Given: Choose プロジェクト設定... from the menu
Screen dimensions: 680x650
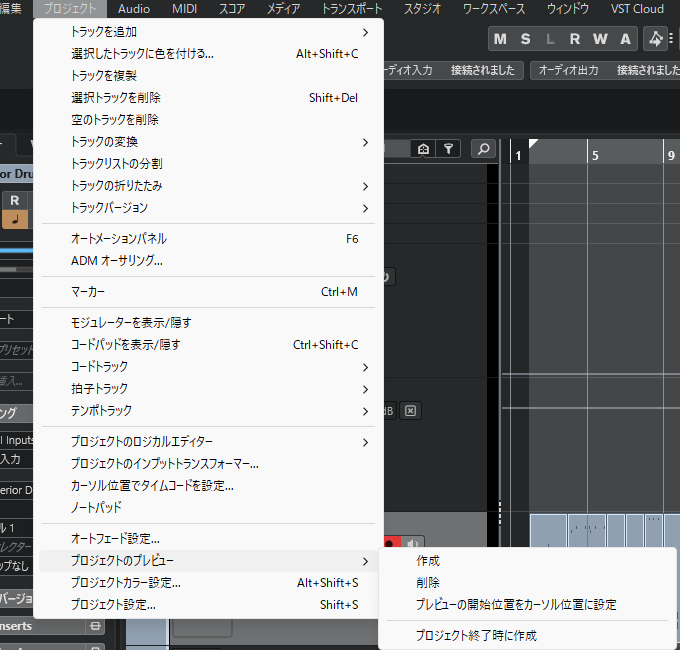Looking at the screenshot, I should pyautogui.click(x=113, y=604).
